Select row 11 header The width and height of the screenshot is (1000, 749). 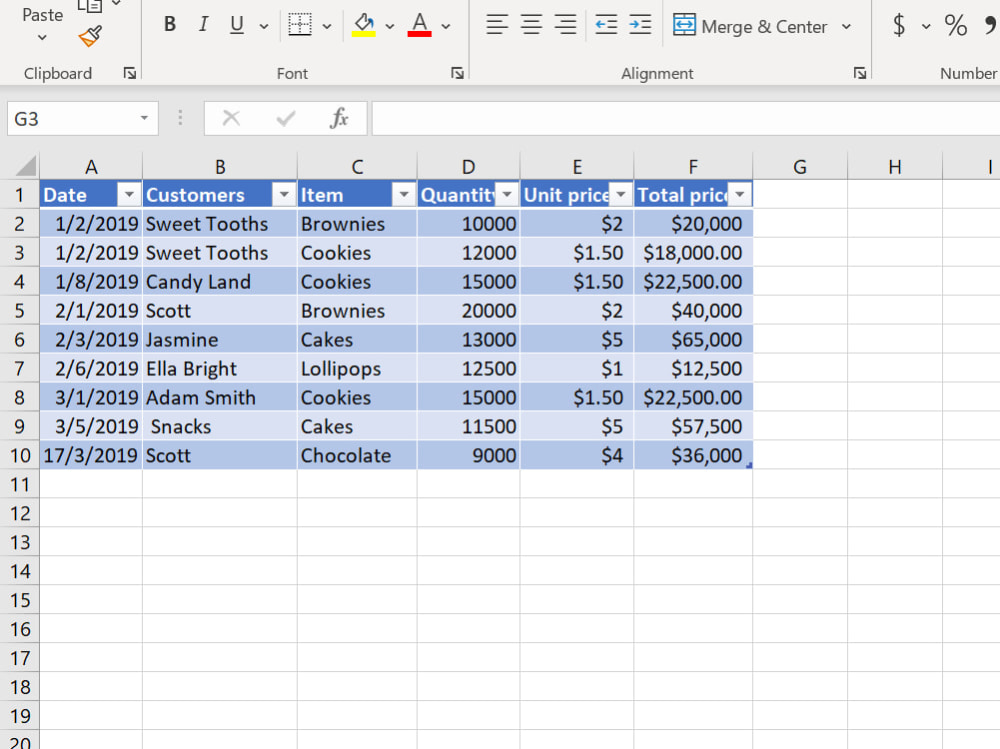tap(19, 485)
